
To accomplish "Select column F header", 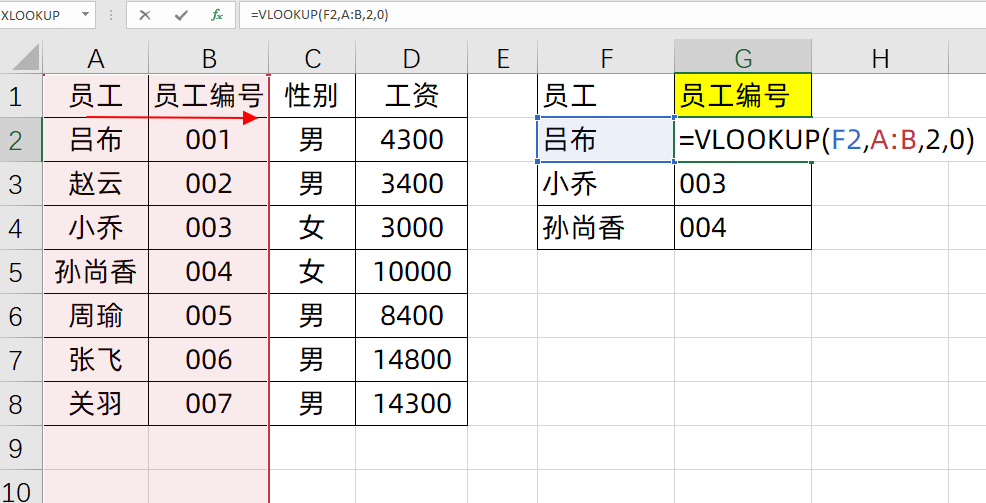I will coord(606,58).
